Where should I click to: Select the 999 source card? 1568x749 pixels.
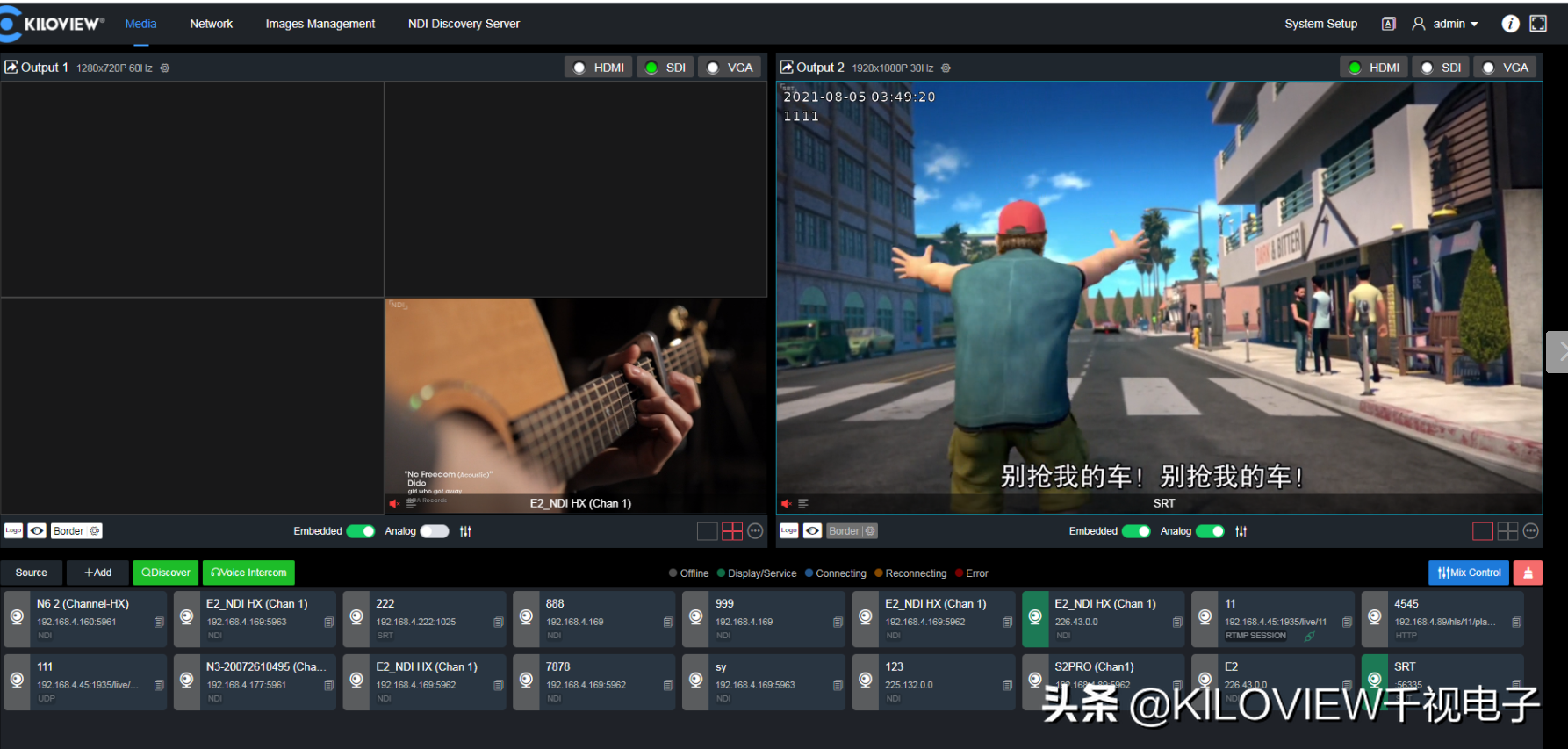764,619
